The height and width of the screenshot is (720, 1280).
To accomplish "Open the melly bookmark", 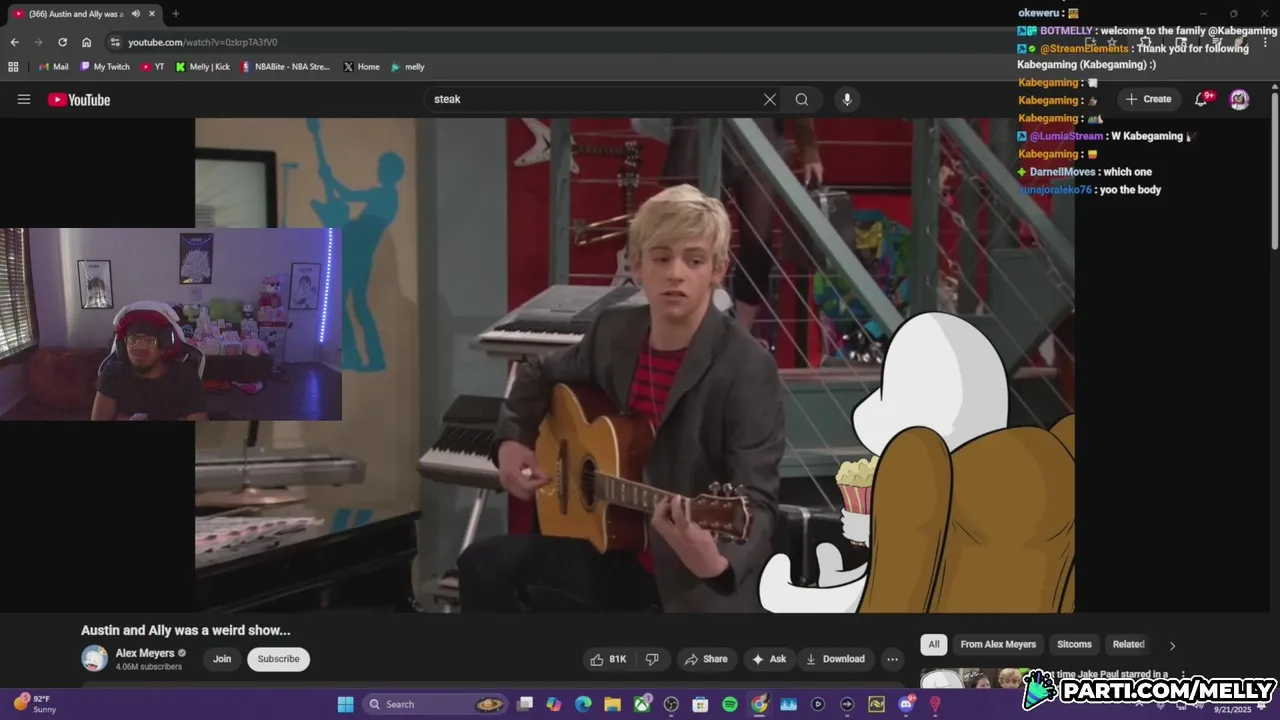I will tap(407, 67).
